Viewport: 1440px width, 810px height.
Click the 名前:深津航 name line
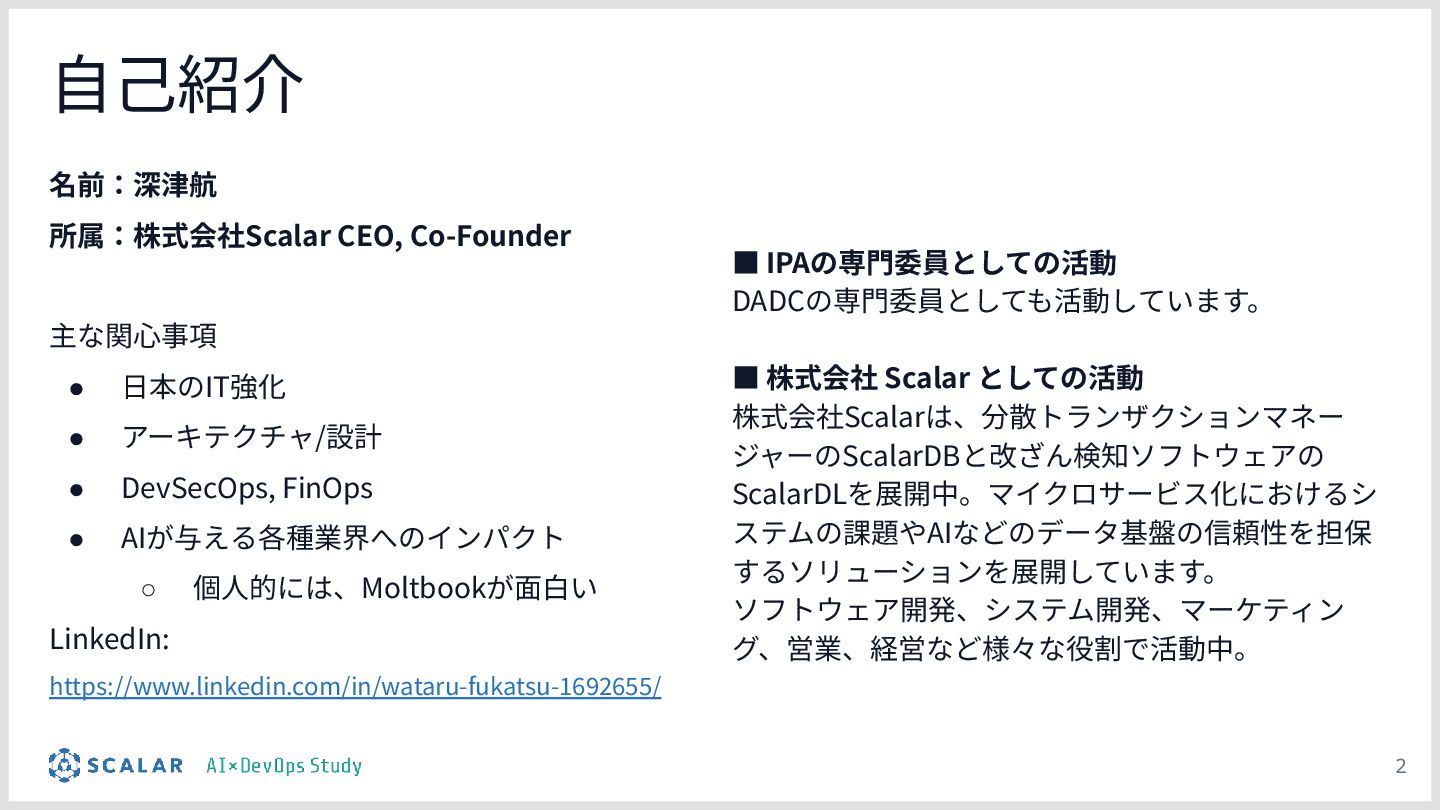tap(133, 185)
